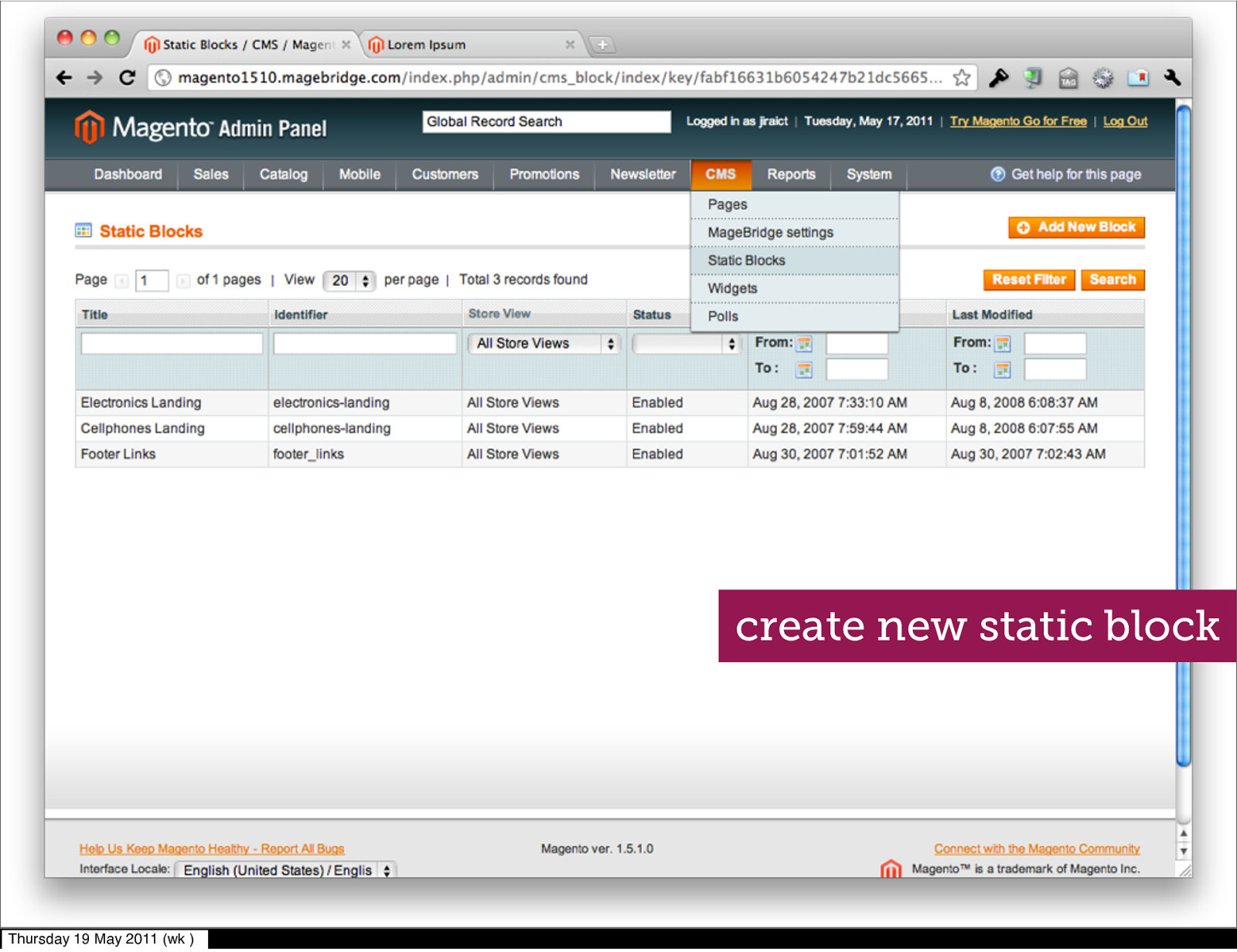Click Reset Filter button

point(1029,280)
